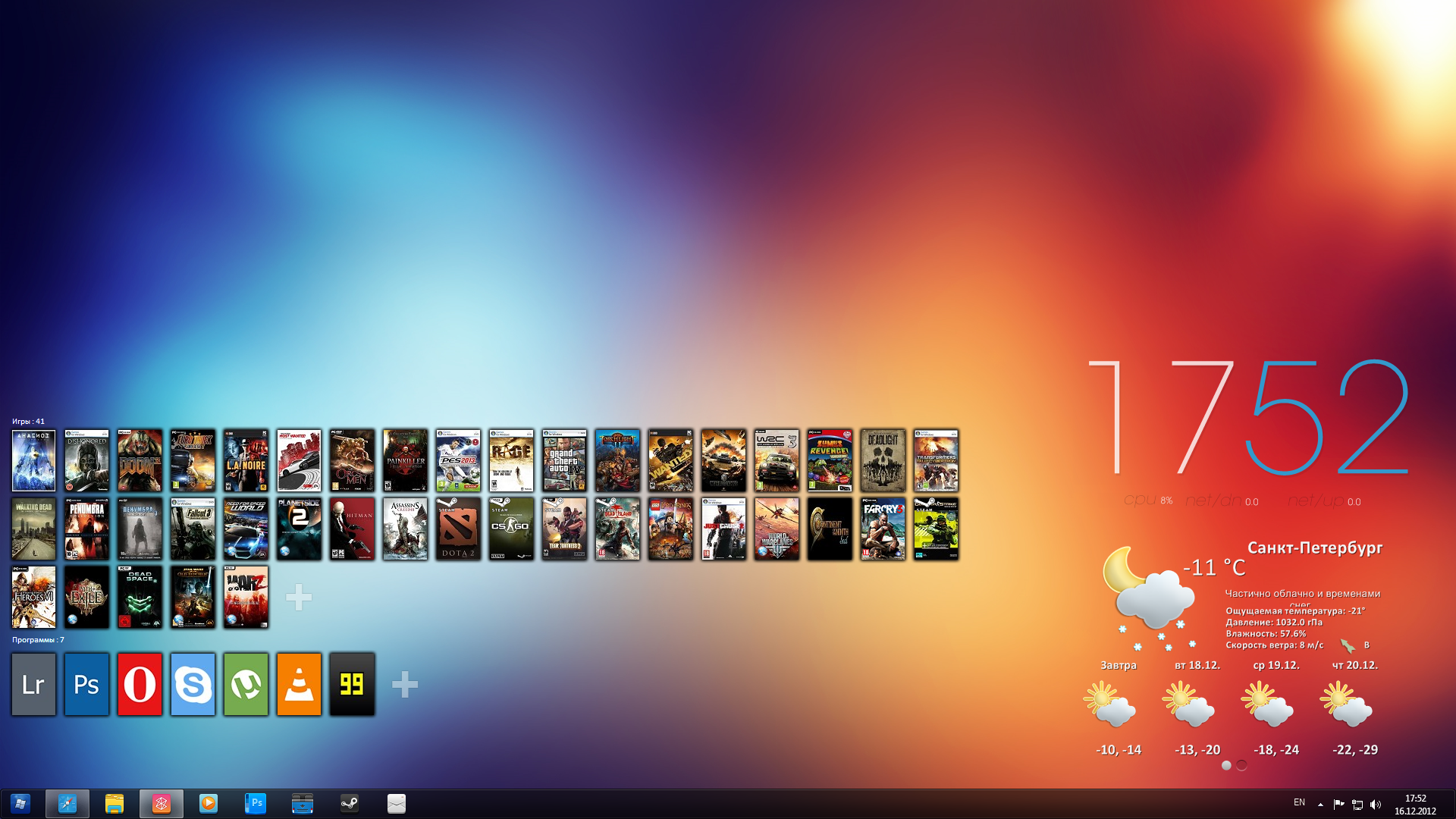Launch CS:GO game cover

pyautogui.click(x=511, y=529)
